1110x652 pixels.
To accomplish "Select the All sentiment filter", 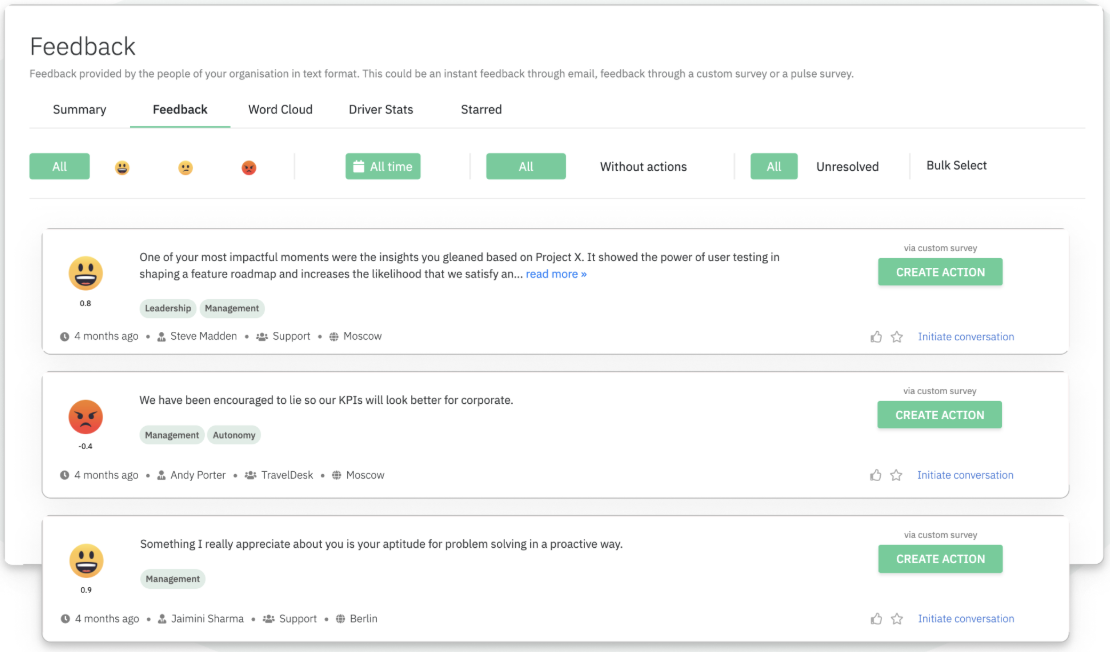I will [60, 167].
